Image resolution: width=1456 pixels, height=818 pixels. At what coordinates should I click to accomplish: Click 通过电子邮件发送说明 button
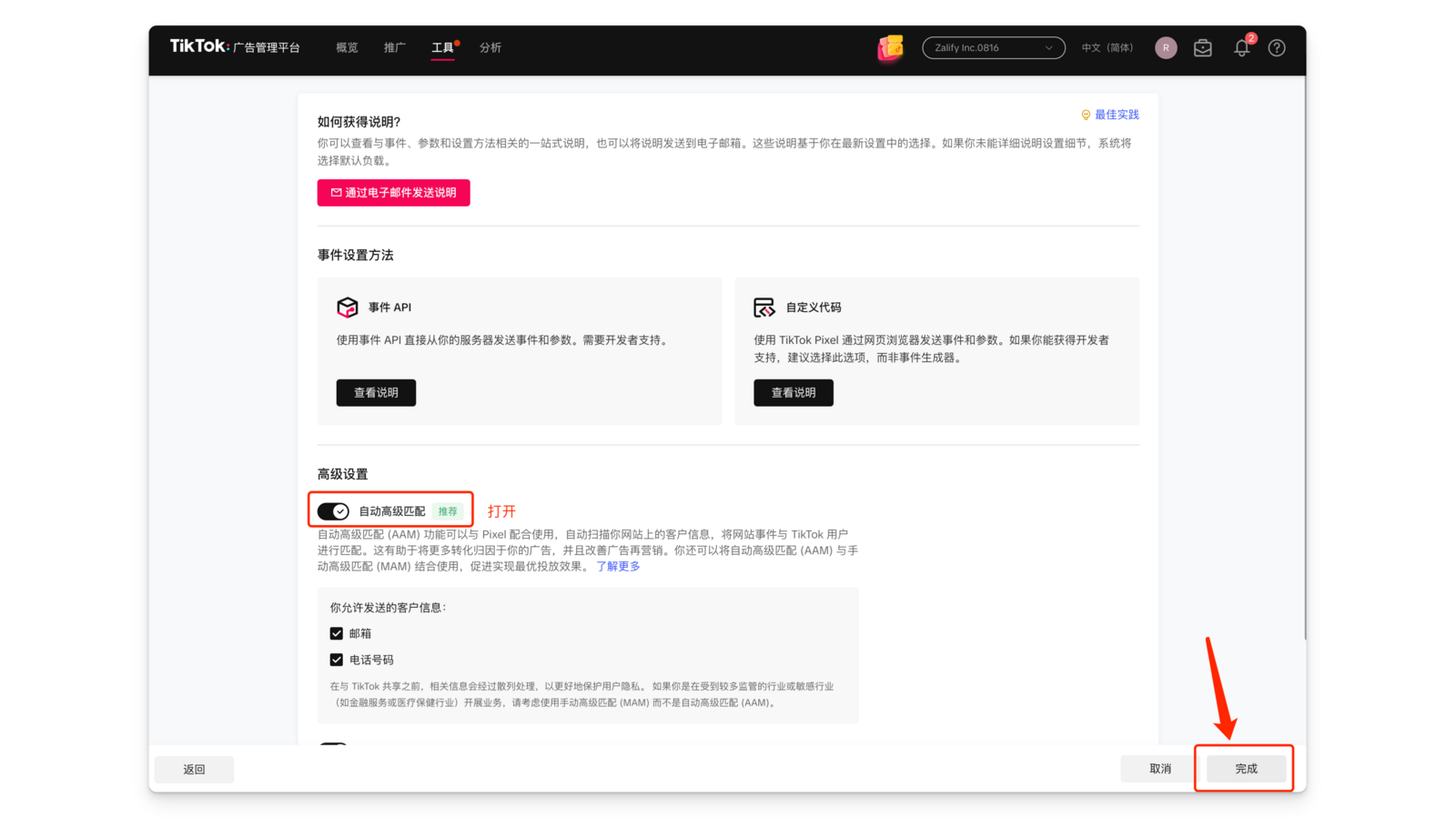click(x=393, y=193)
